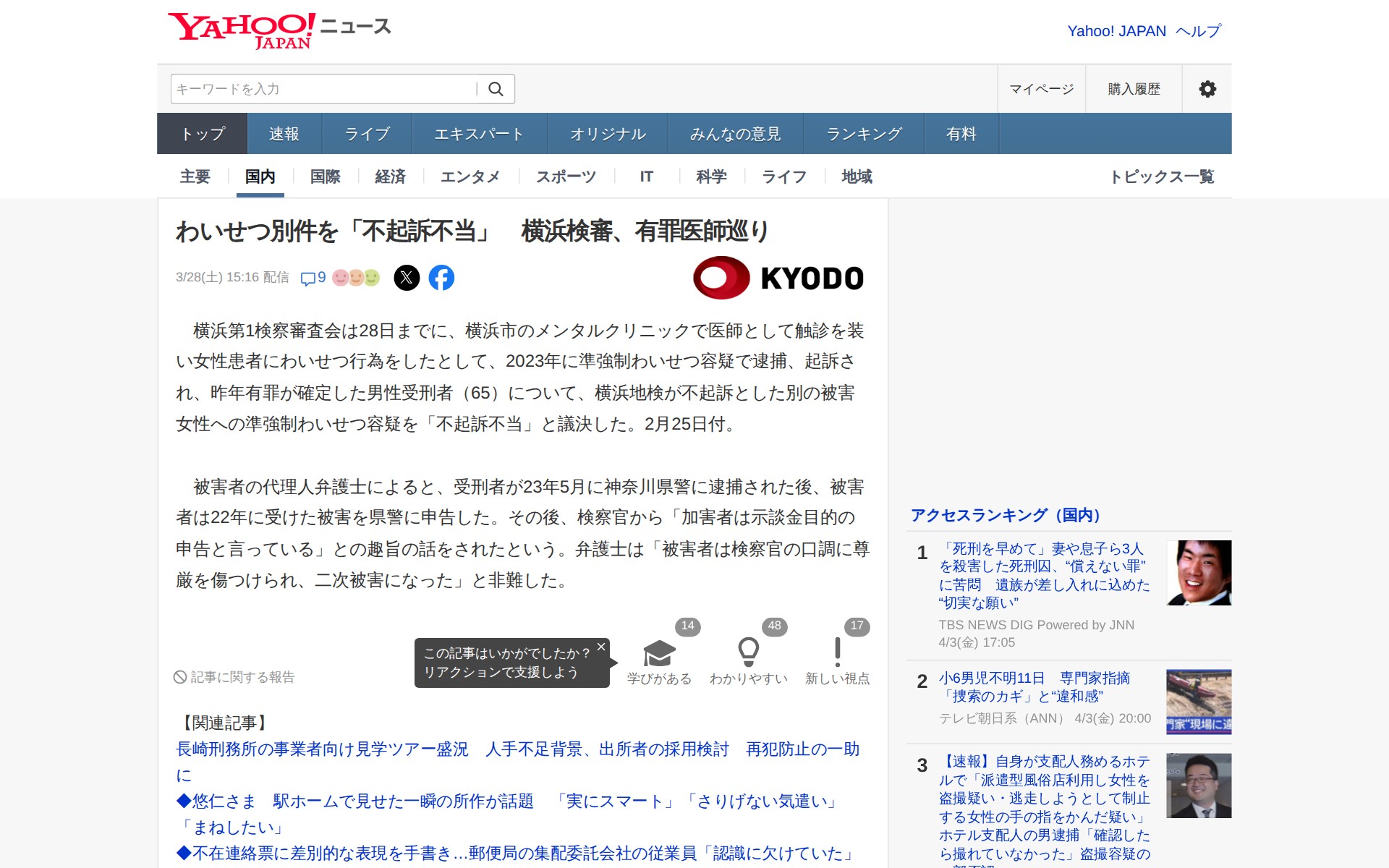Viewport: 1389px width, 868px height.
Task: Open トピックス一覧 link
Action: pyautogui.click(x=1162, y=176)
